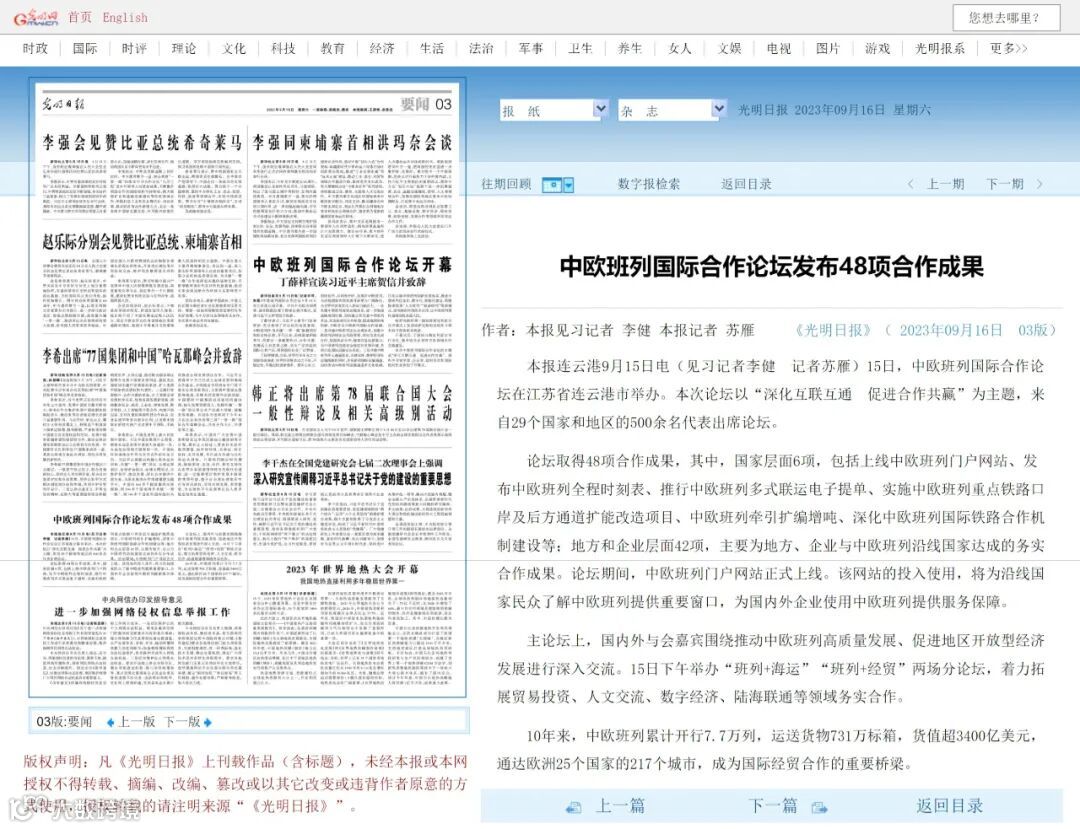Screen dimensions: 1080x829
Task: Click the 光明日报 2023年09月16日 星期六 text
Action: pos(834,110)
